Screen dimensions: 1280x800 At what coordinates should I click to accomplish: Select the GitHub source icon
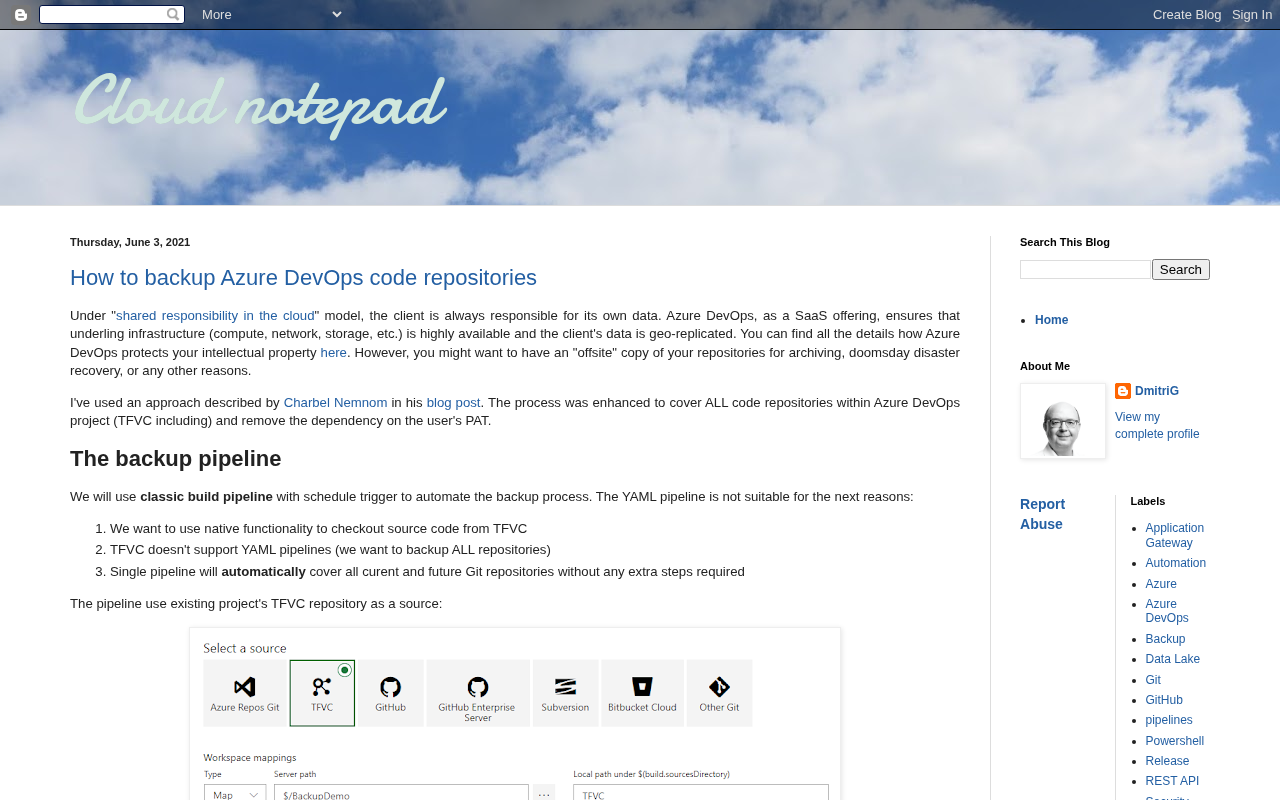pos(390,687)
